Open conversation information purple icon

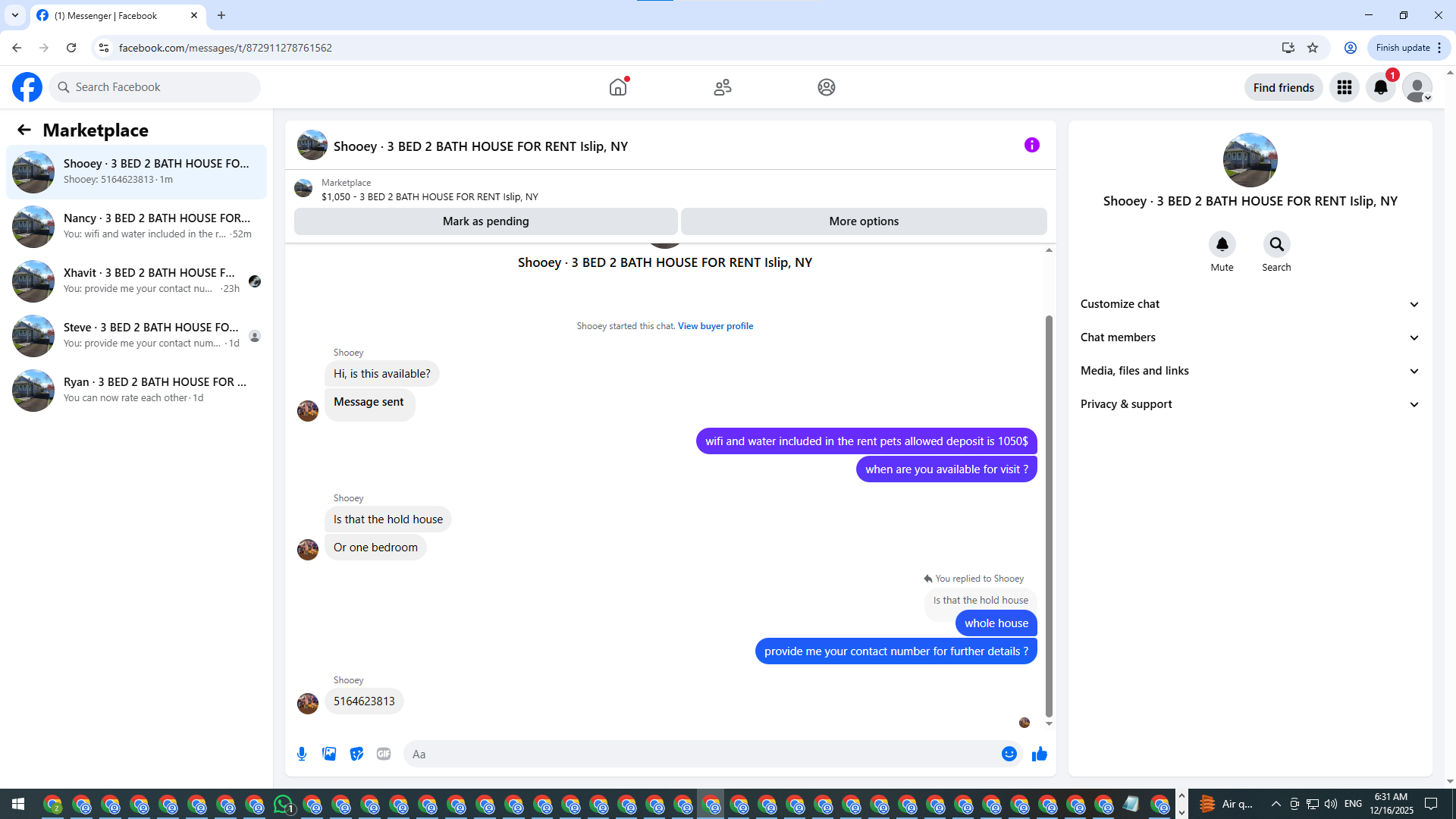tap(1032, 145)
